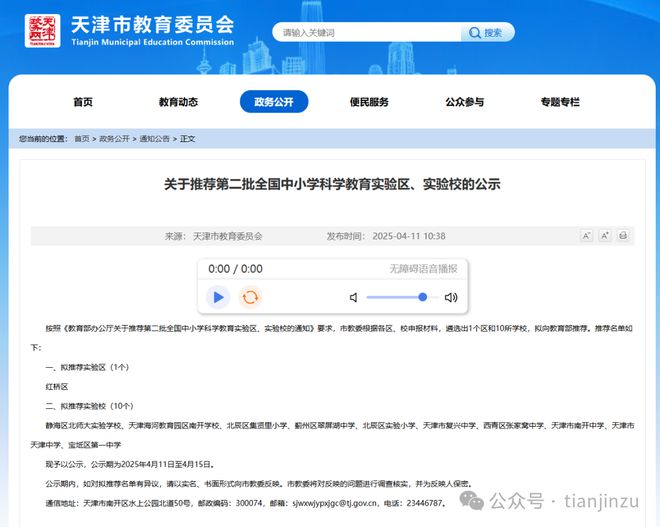Click the magnifier icon in search button
The width and height of the screenshot is (660, 527).
pos(474,32)
